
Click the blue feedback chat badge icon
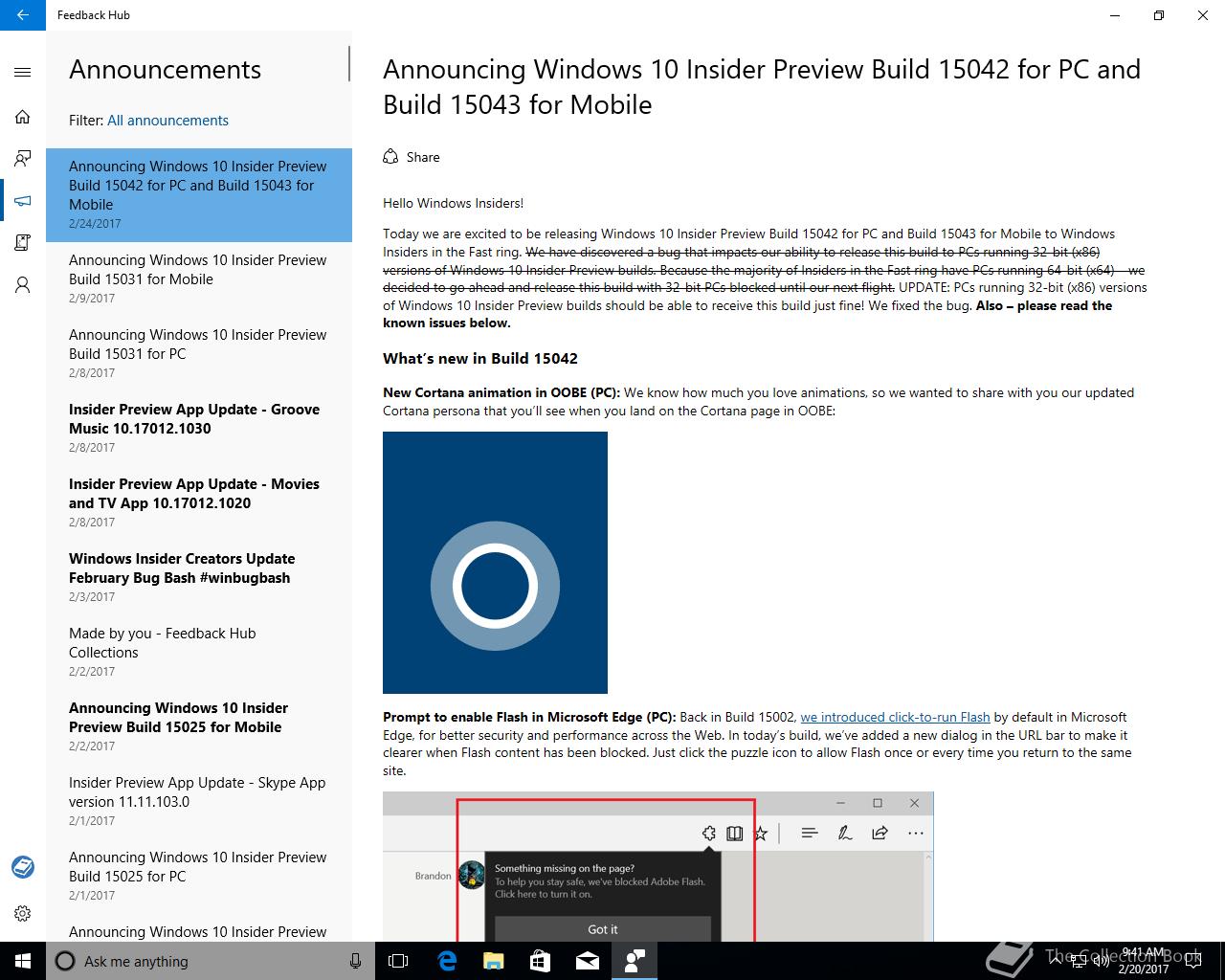[23, 867]
